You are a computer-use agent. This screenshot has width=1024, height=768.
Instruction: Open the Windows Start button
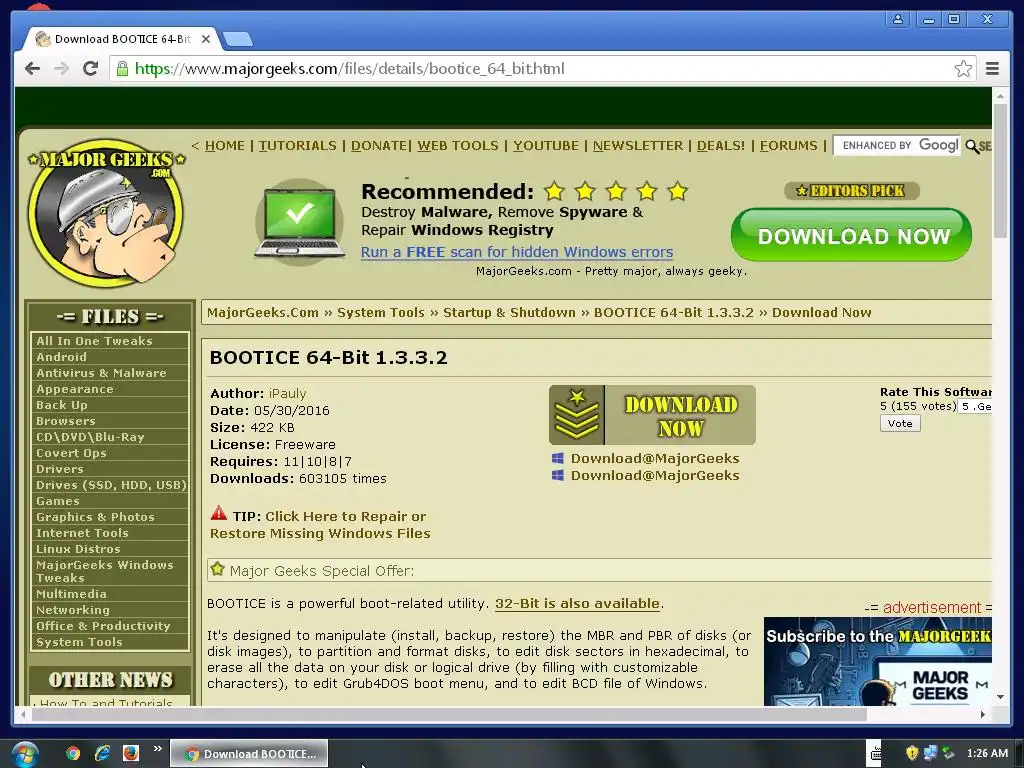pos(24,754)
